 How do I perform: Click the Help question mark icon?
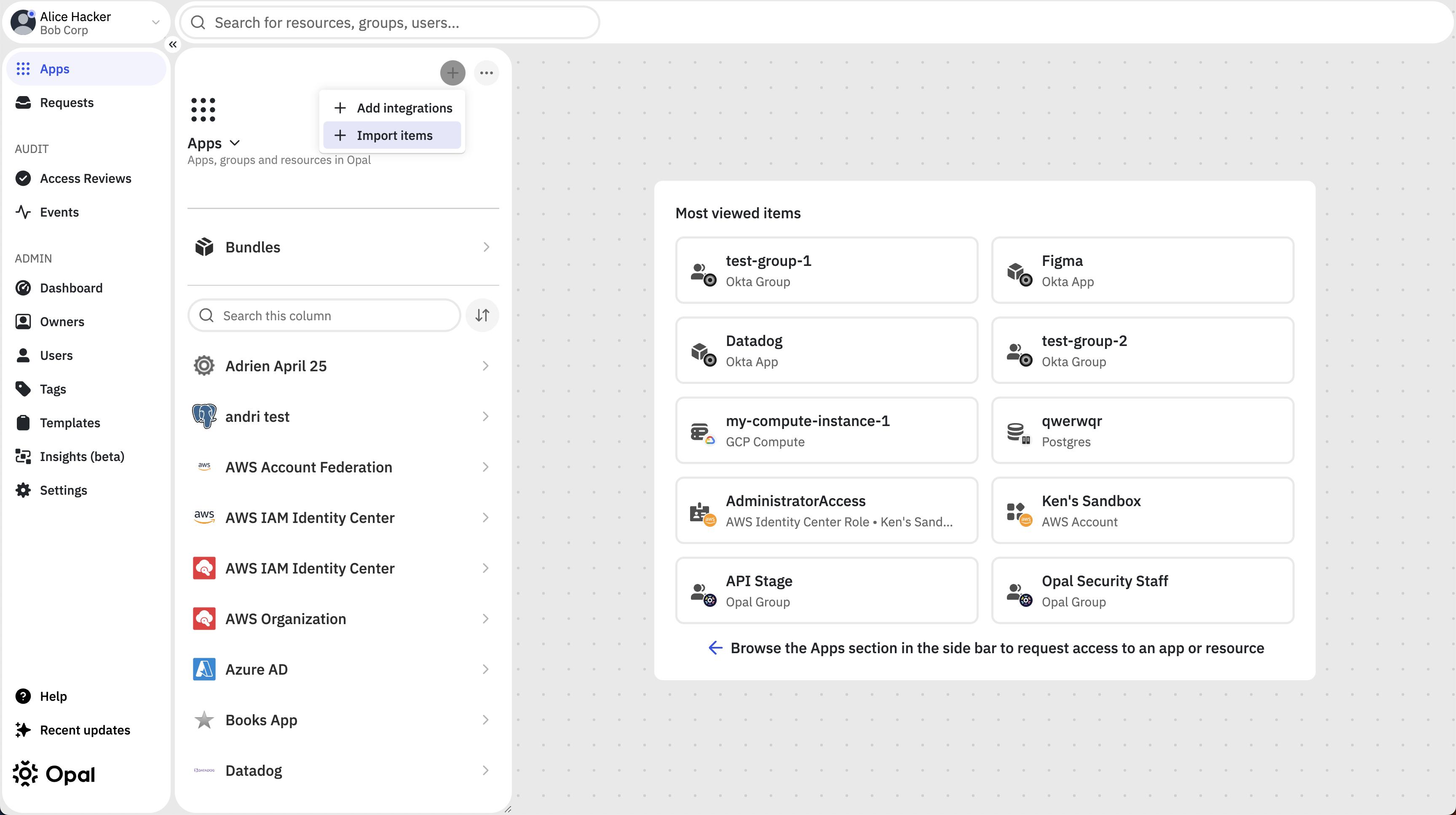pos(23,696)
